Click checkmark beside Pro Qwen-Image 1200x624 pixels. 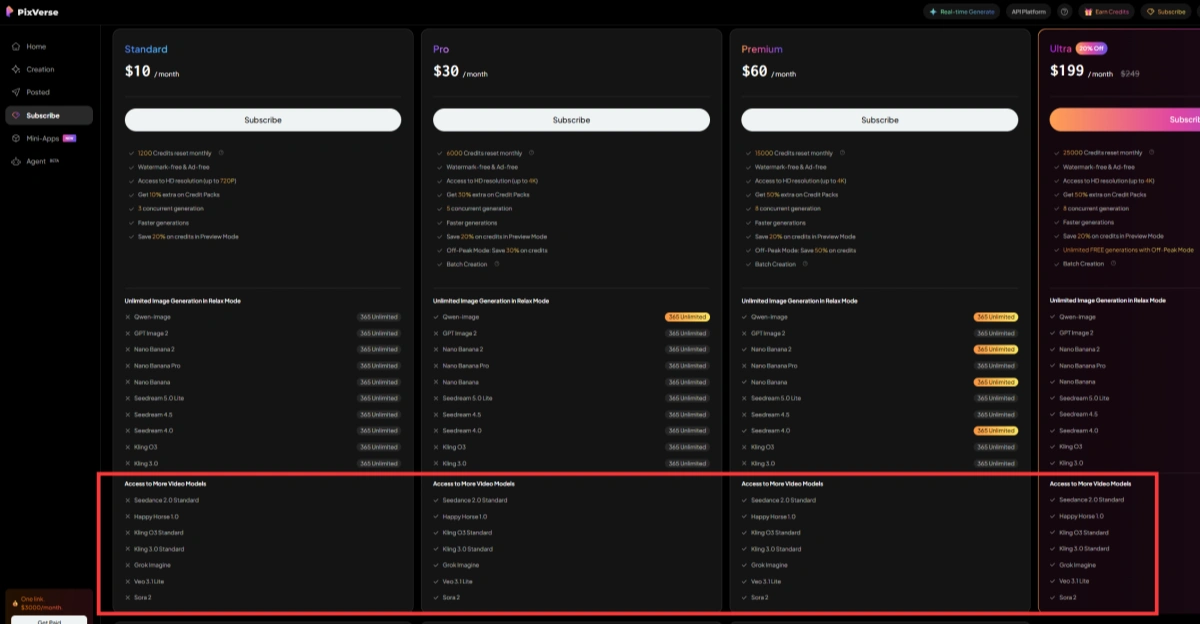[x=437, y=317]
